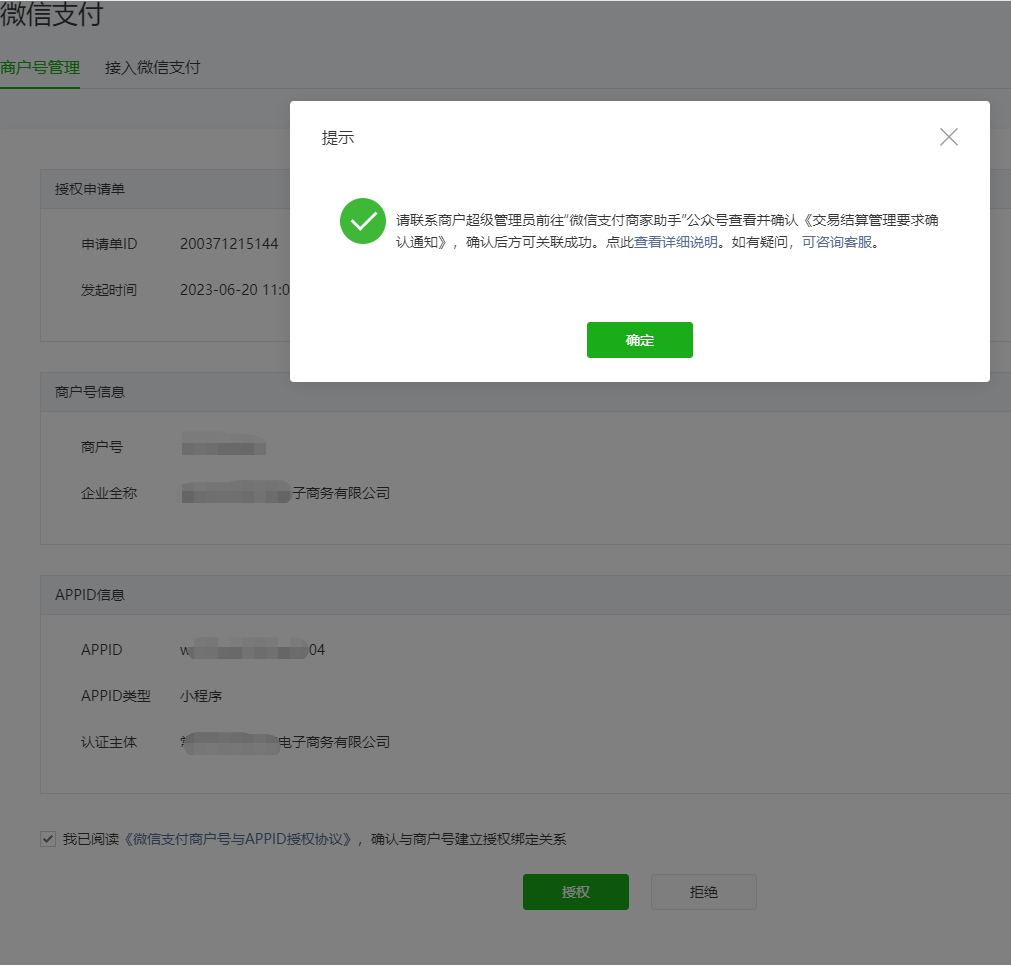Close the 提示 dialog with the X
Viewport: 1011px width, 966px height.
948,137
